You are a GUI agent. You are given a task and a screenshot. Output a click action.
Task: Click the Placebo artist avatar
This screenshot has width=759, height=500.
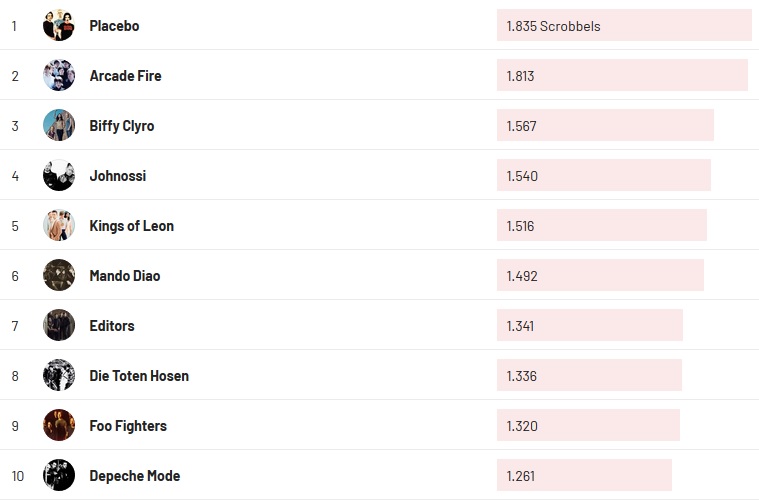point(59,26)
